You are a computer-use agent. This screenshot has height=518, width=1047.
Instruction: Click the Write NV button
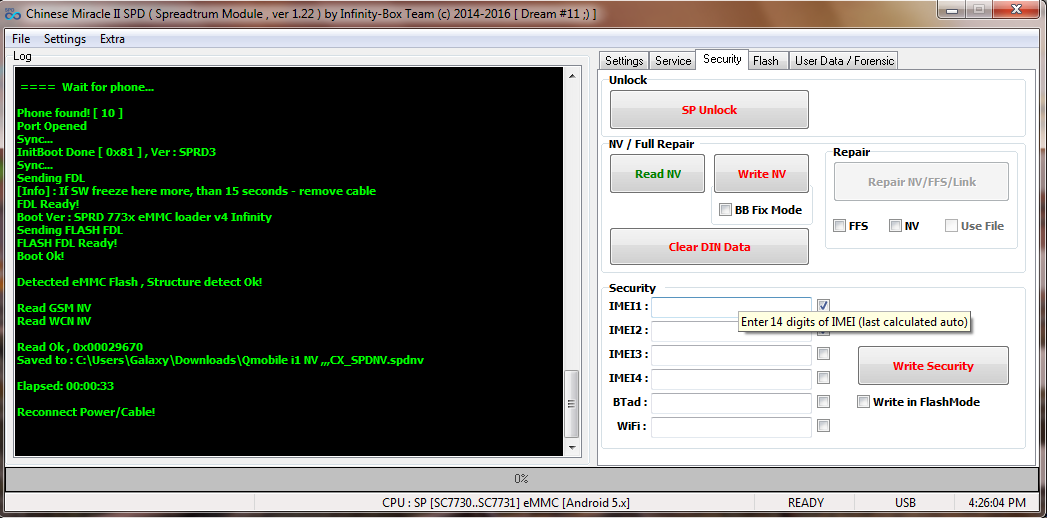(x=761, y=174)
